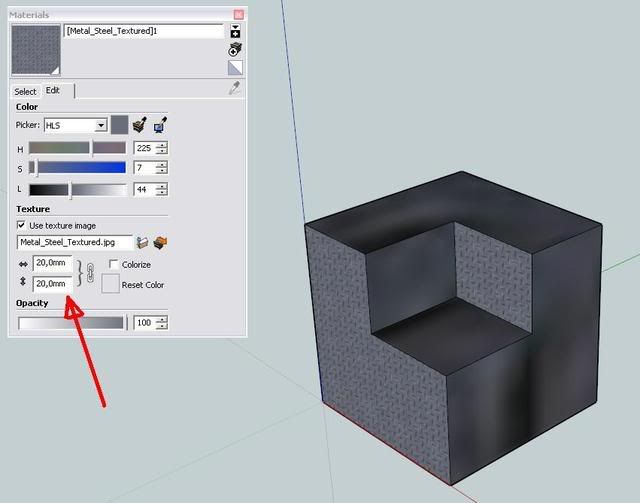Screen dimensions: 640x503
Task: Toggle the lock aspect ratio chain icon
Action: point(88,273)
